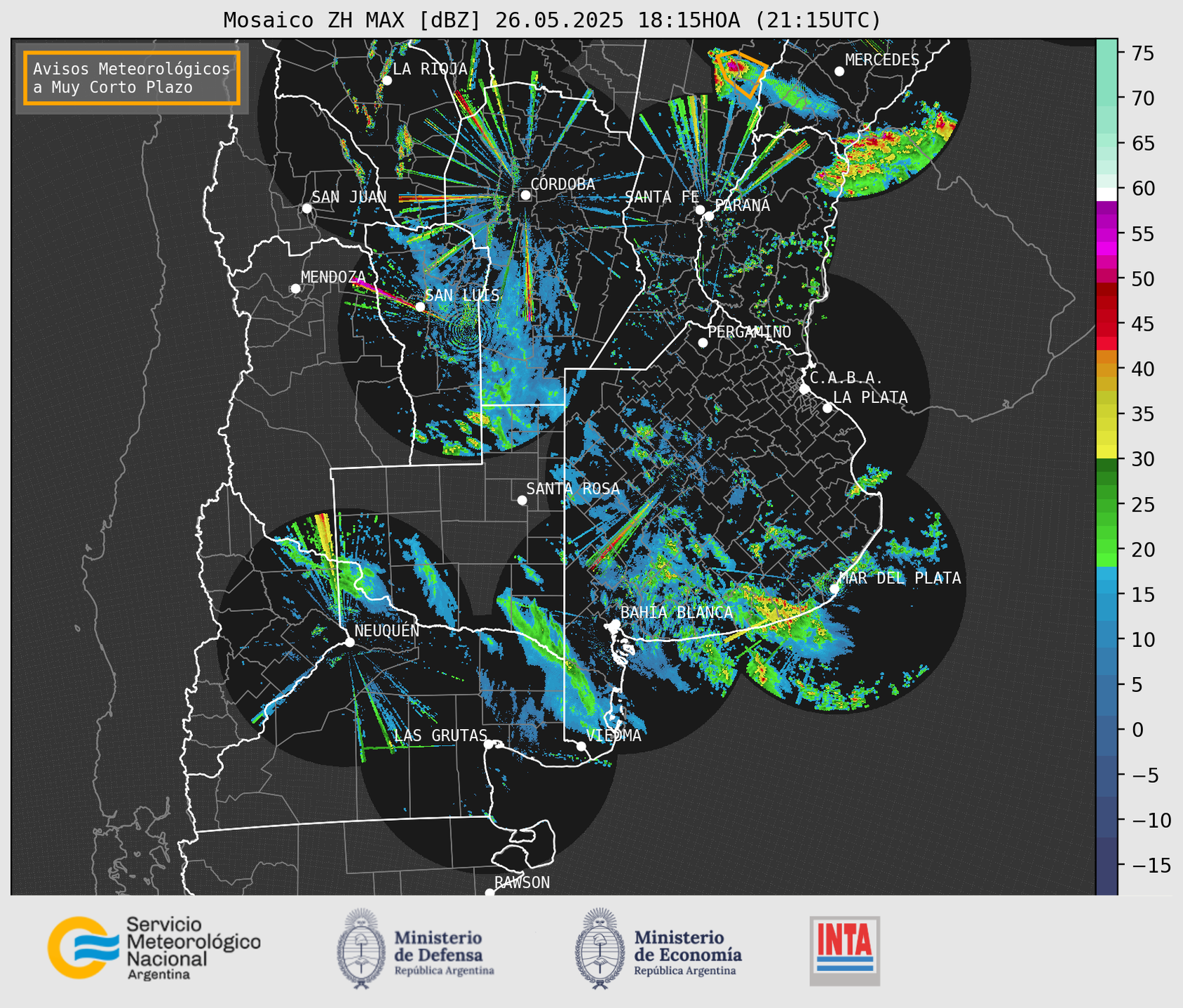Click the LA PLATA city marker dot
Screen dimensions: 1183x1008
827,408
